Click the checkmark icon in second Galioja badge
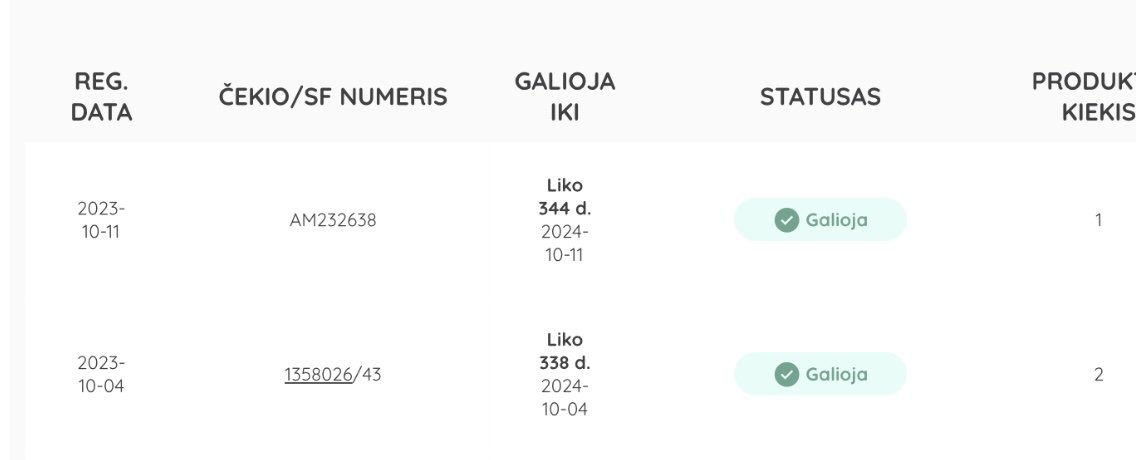This screenshot has width=1136, height=460. coord(786,375)
